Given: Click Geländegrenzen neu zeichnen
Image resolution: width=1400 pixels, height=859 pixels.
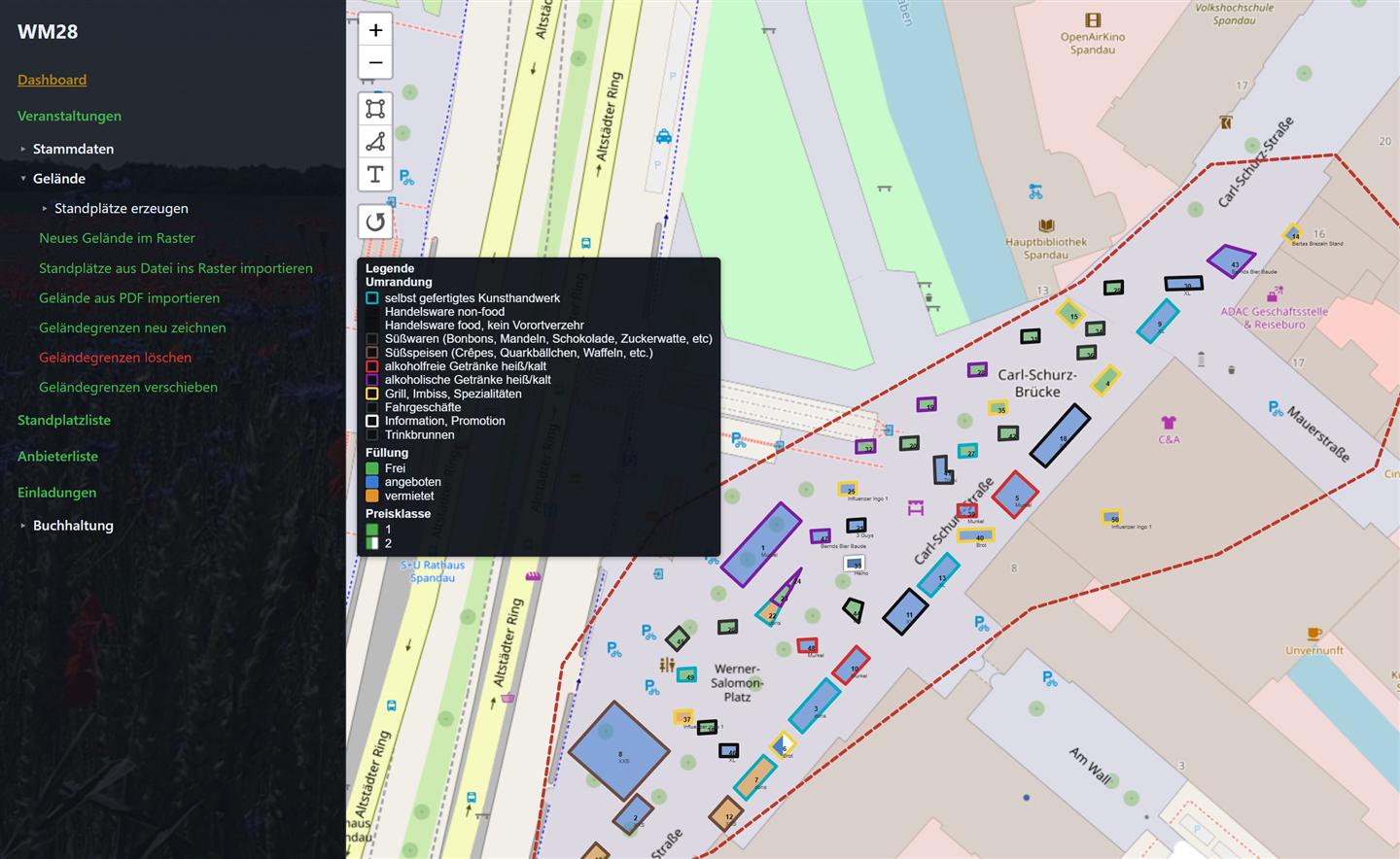Looking at the screenshot, I should 132,327.
